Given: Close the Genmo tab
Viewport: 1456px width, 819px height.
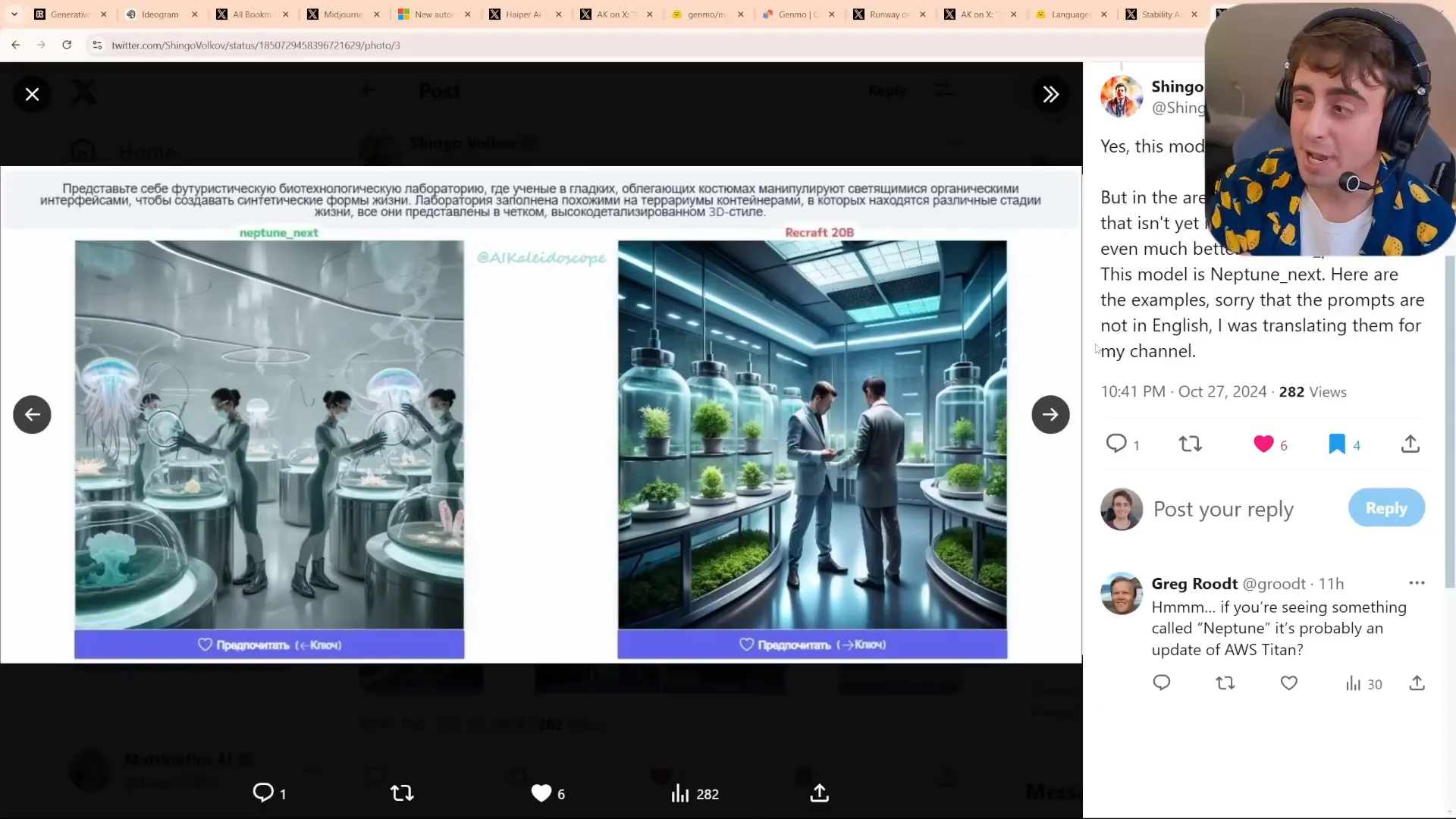Looking at the screenshot, I should tap(832, 14).
